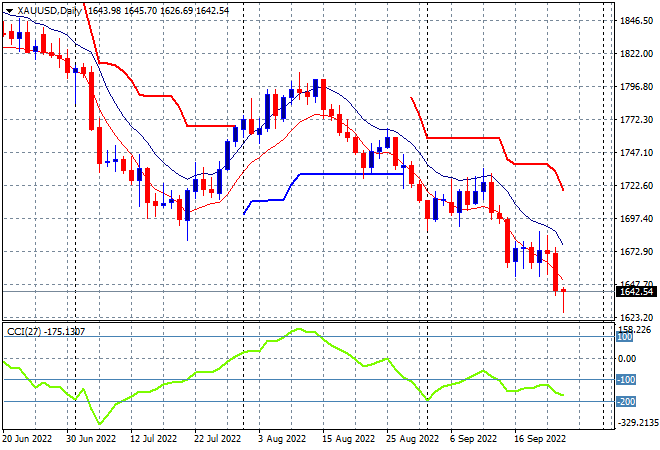The width and height of the screenshot is (660, 450).
Task: Click the current price label 1642.54
Action: (x=636, y=291)
